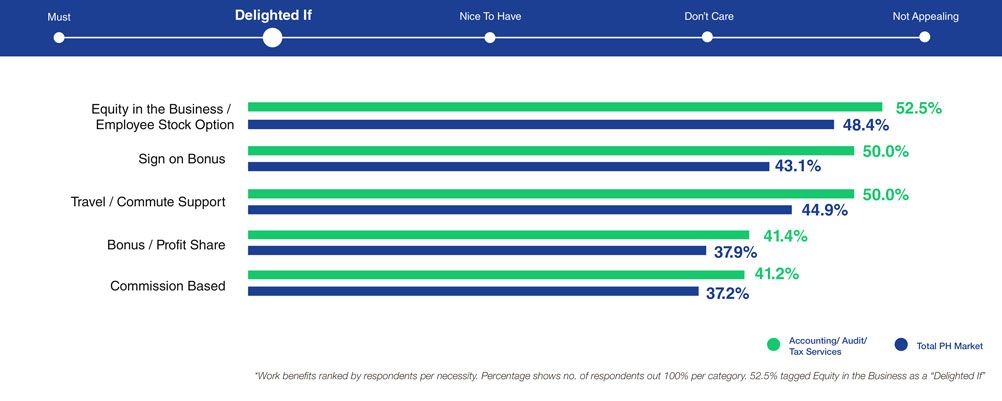Click the Must slider dot

(x=59, y=37)
